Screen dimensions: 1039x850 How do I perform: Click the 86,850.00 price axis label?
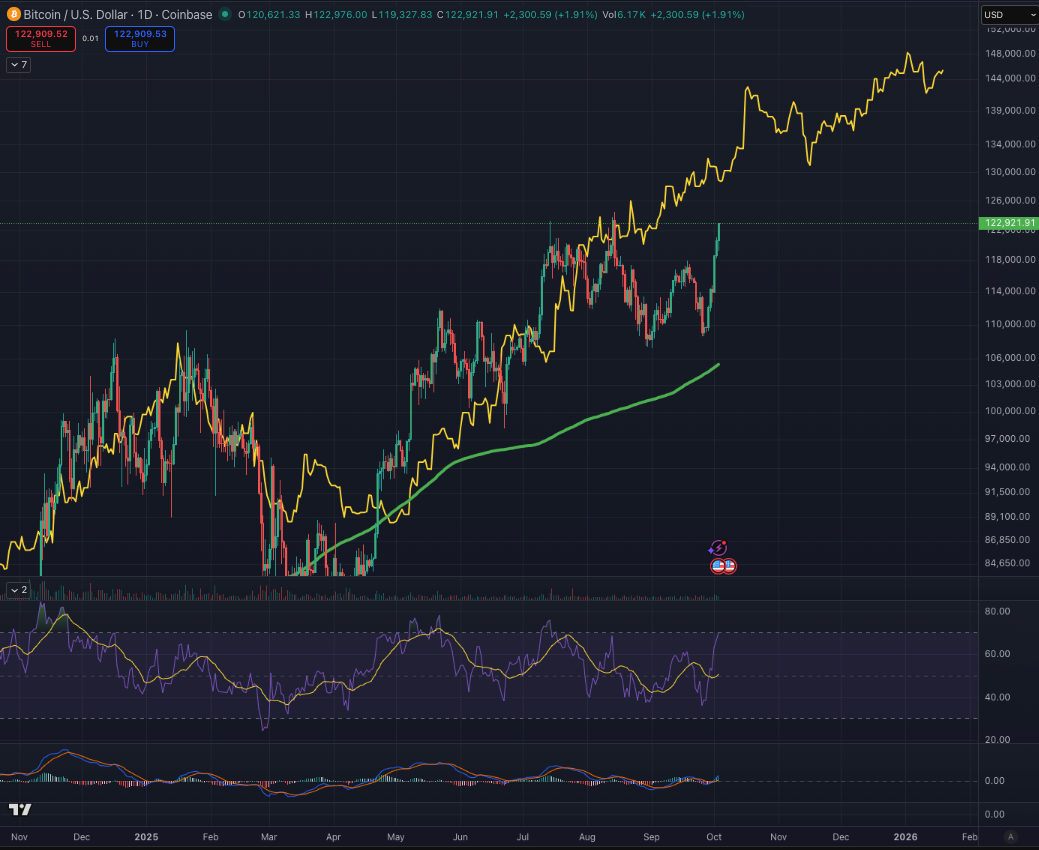(x=1007, y=540)
